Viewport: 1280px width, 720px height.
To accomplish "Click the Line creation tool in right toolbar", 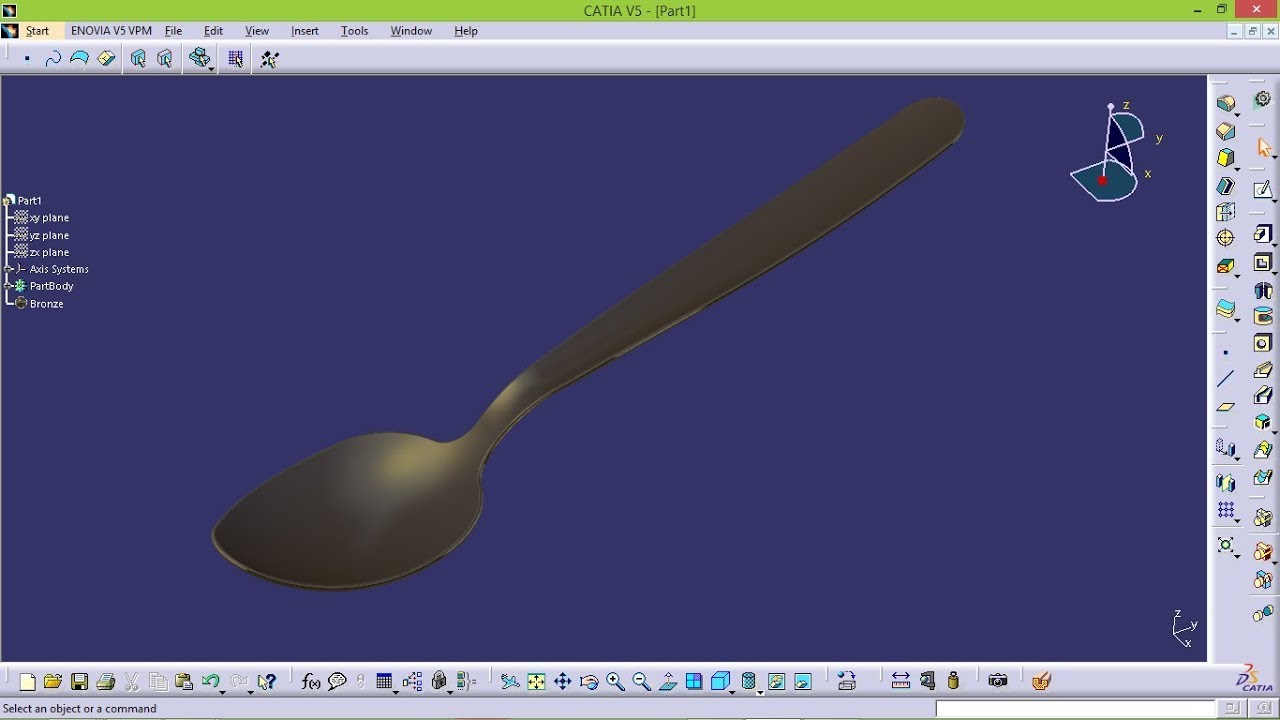I will [x=1226, y=379].
